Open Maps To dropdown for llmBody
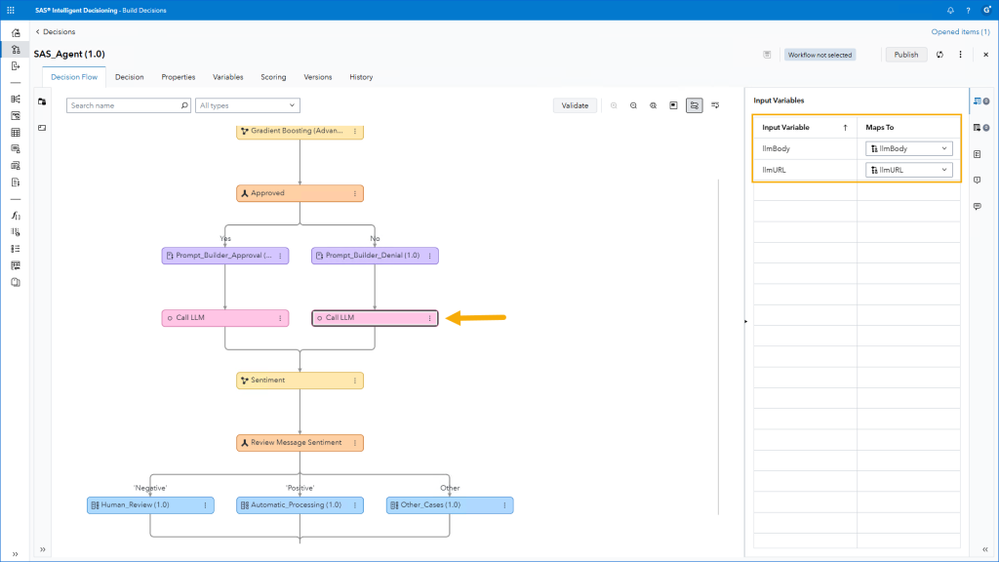The height and width of the screenshot is (562, 999). [909, 148]
